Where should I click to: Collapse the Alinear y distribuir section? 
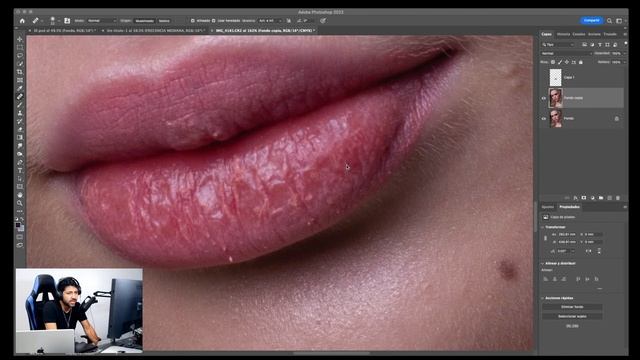click(543, 263)
